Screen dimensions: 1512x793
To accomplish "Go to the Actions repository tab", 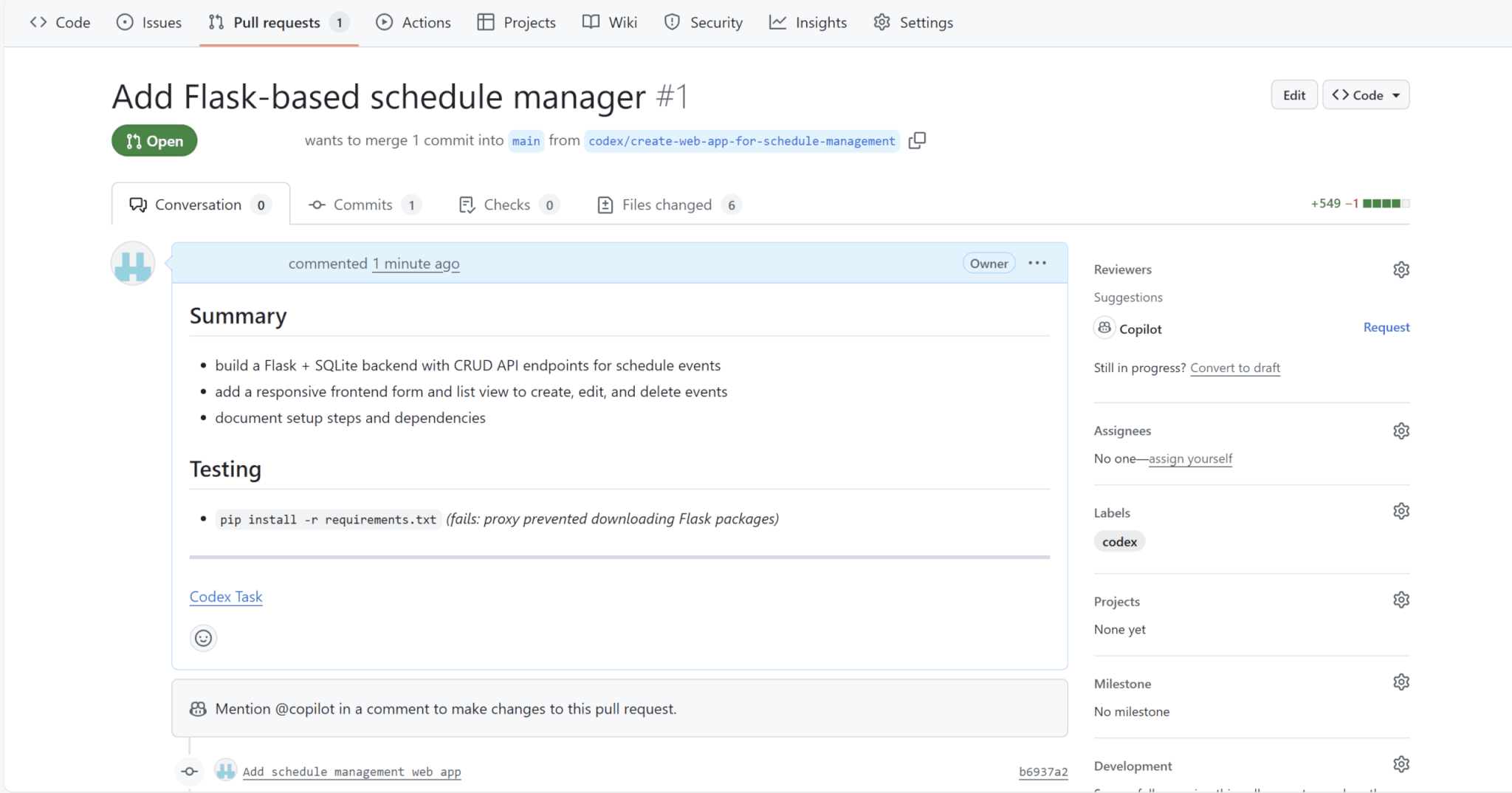I will (413, 22).
